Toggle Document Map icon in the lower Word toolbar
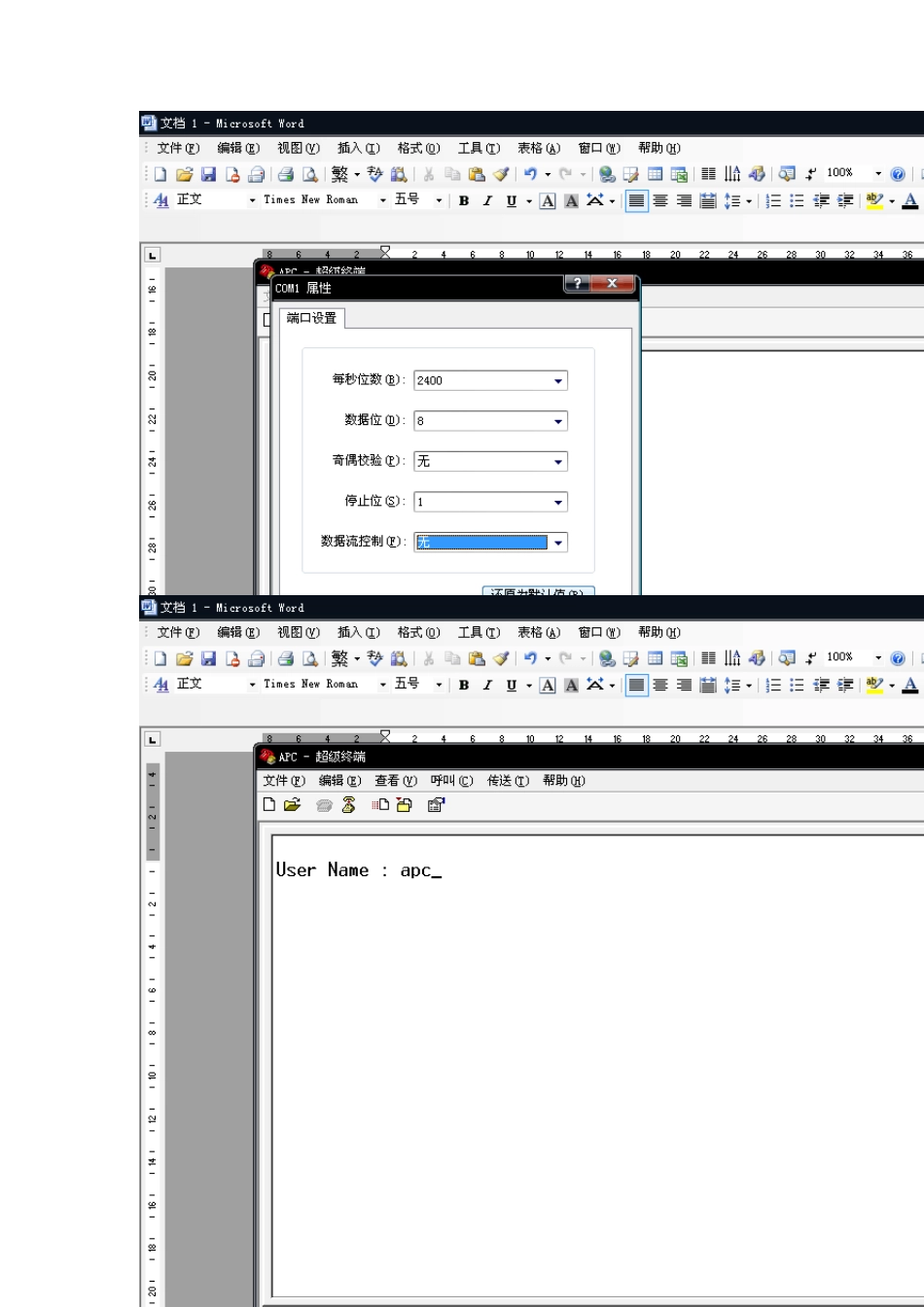 point(787,659)
